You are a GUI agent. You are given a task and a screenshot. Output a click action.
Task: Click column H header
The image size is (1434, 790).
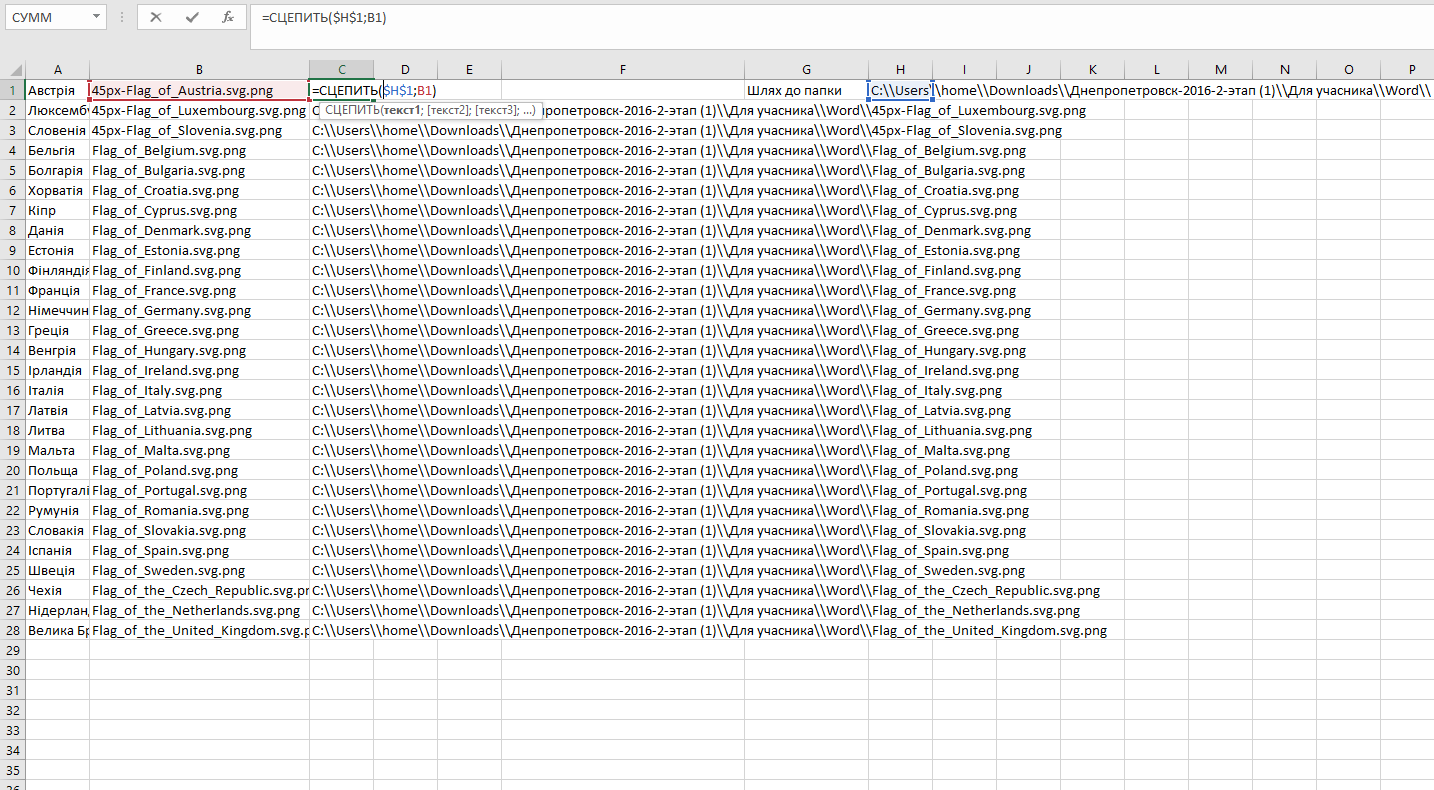[900, 69]
